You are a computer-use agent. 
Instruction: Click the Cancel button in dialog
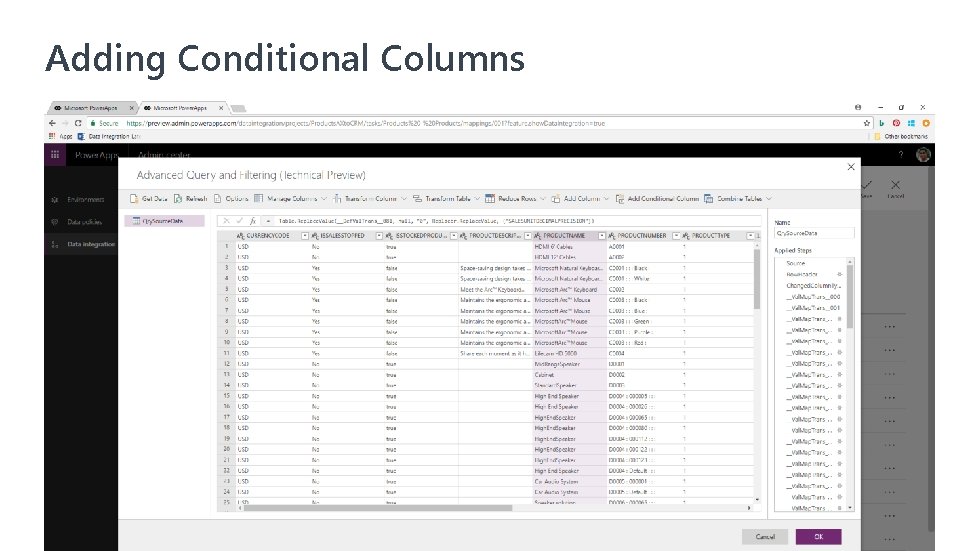coord(765,537)
